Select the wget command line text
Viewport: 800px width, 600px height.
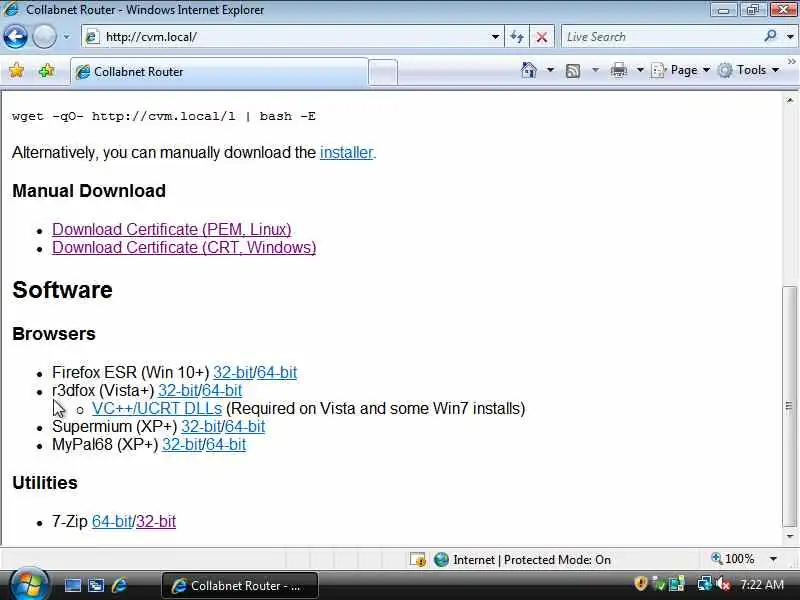164,116
